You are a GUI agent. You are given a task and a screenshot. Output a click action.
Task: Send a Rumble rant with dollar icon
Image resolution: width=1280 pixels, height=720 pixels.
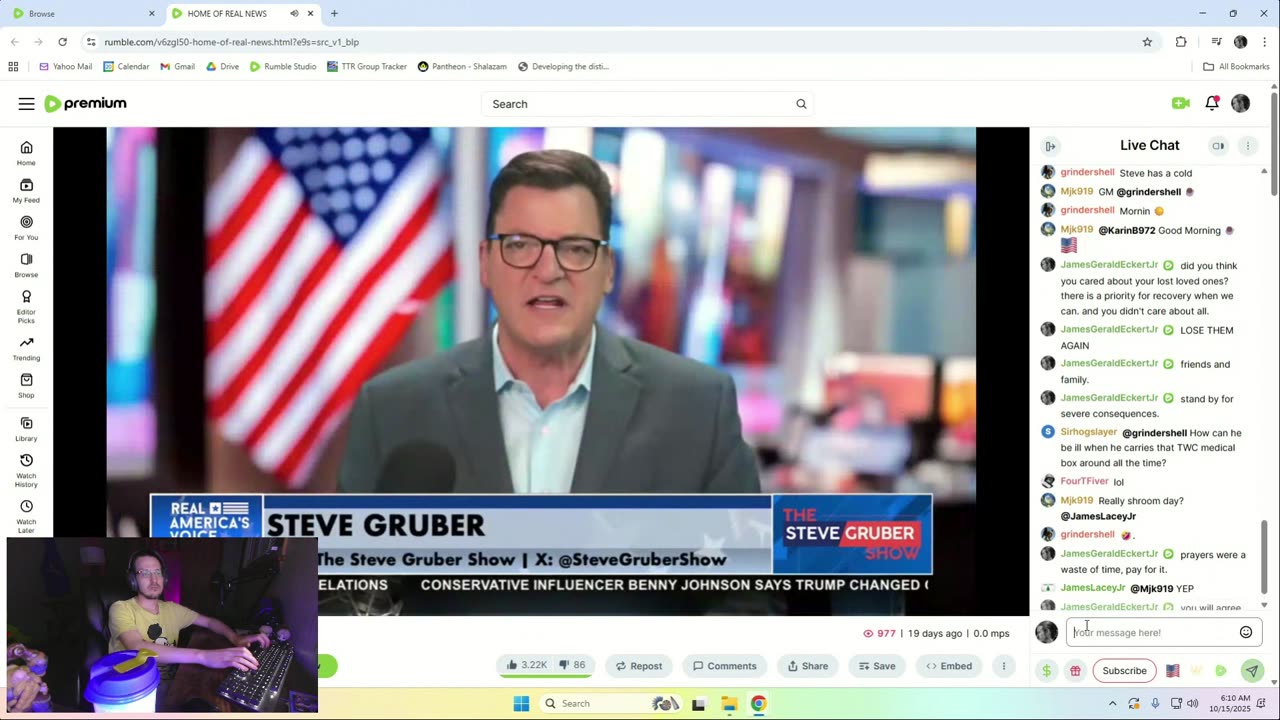point(1046,671)
